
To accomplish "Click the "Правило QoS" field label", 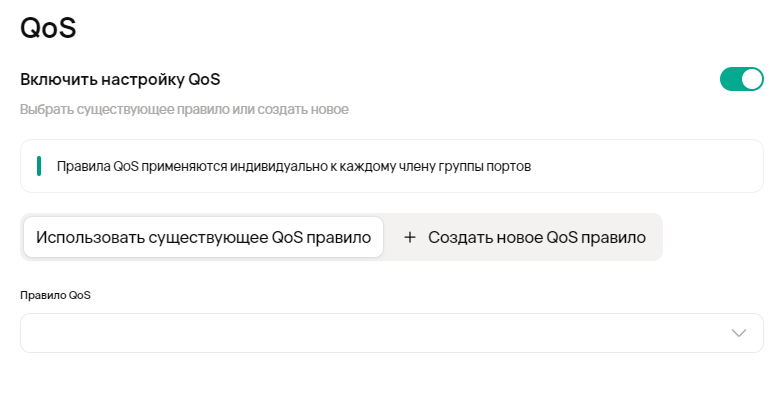I will pos(55,295).
